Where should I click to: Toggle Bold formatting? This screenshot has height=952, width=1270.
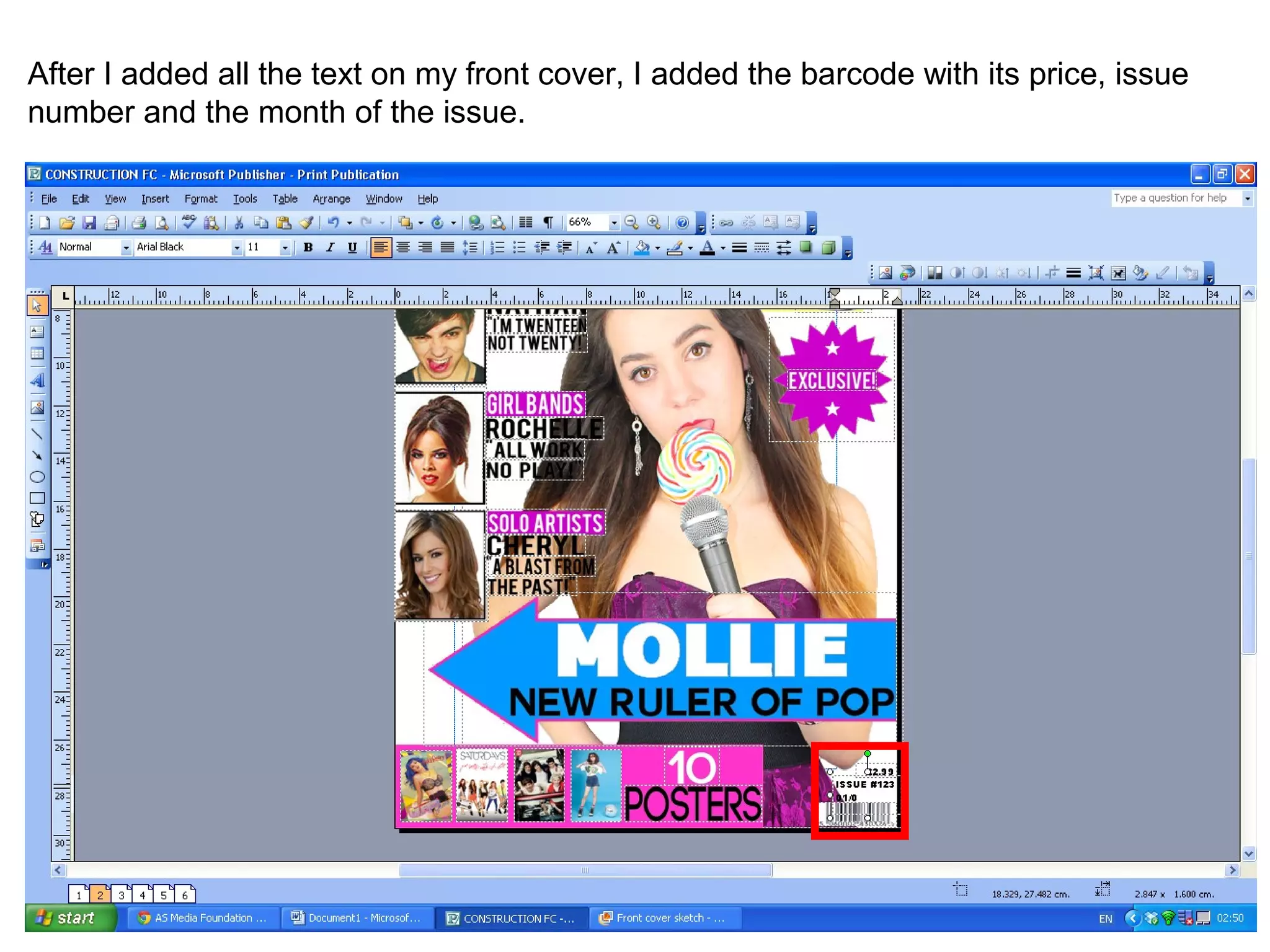pos(308,248)
